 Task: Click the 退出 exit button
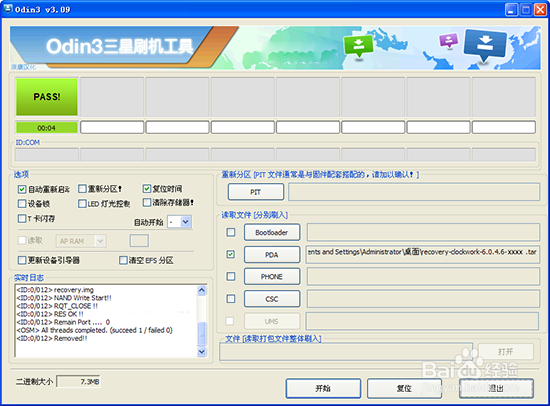[496, 388]
